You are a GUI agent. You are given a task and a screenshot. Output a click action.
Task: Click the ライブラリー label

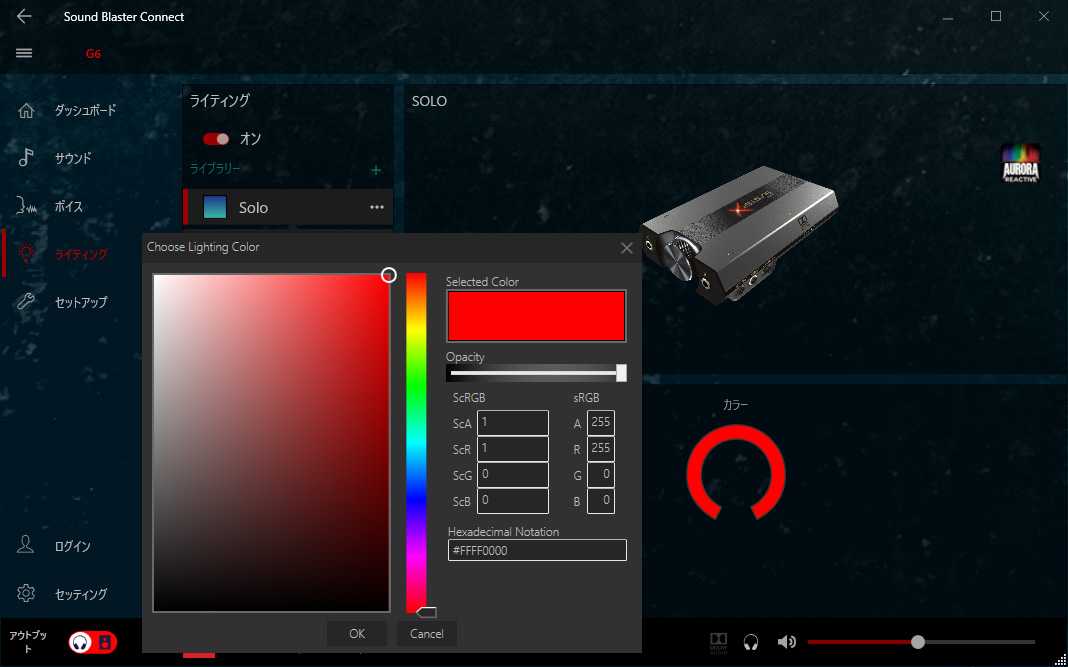(215, 169)
